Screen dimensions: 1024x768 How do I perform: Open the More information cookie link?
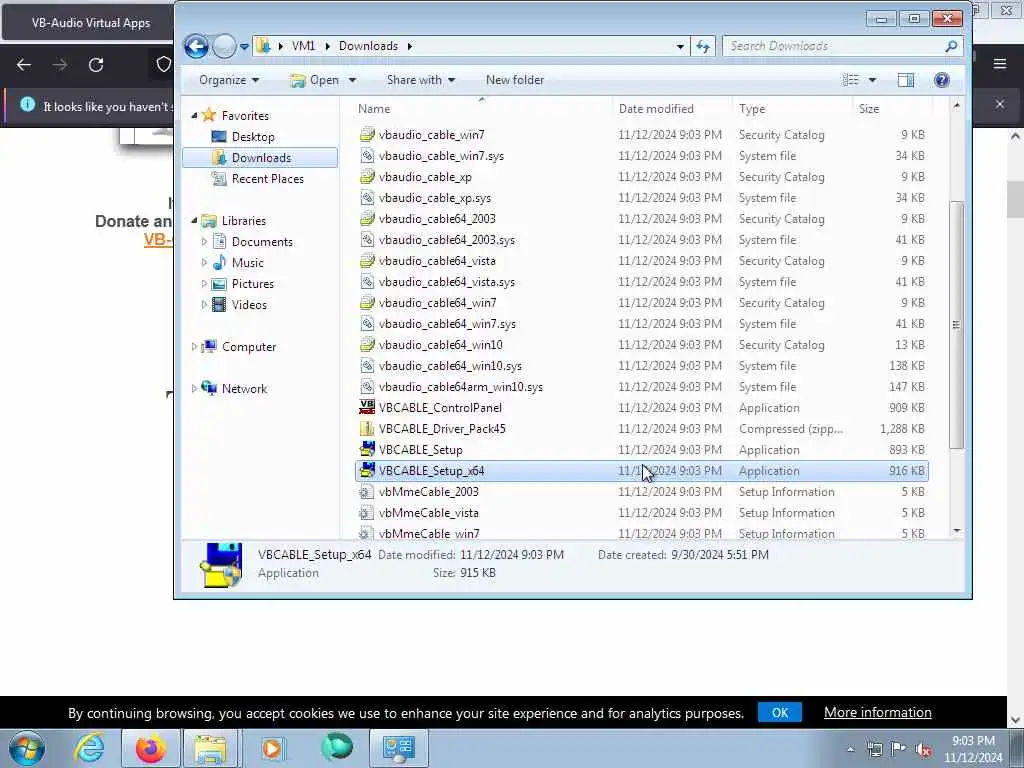(877, 712)
